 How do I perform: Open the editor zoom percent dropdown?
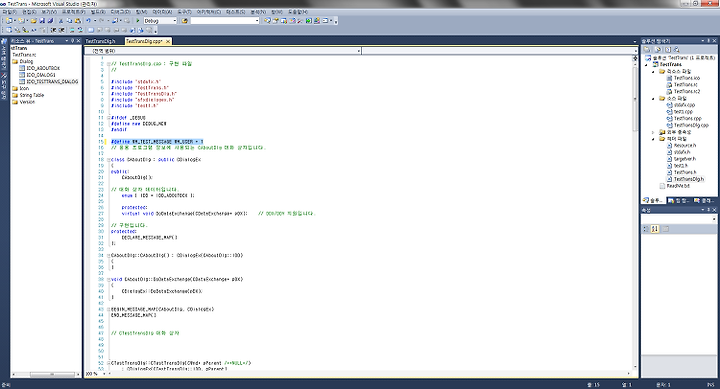click(104, 374)
